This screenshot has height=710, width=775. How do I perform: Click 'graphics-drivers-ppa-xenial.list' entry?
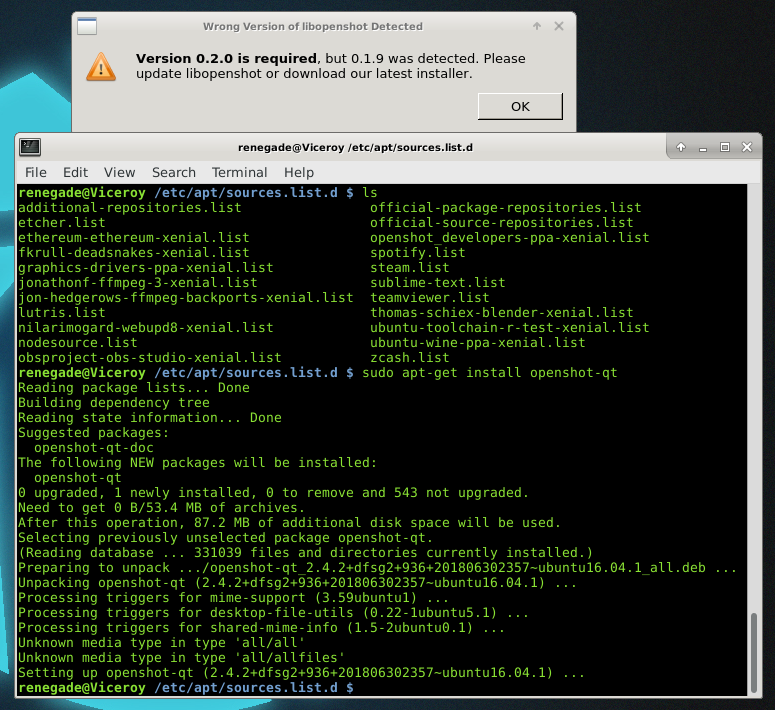[146, 267]
